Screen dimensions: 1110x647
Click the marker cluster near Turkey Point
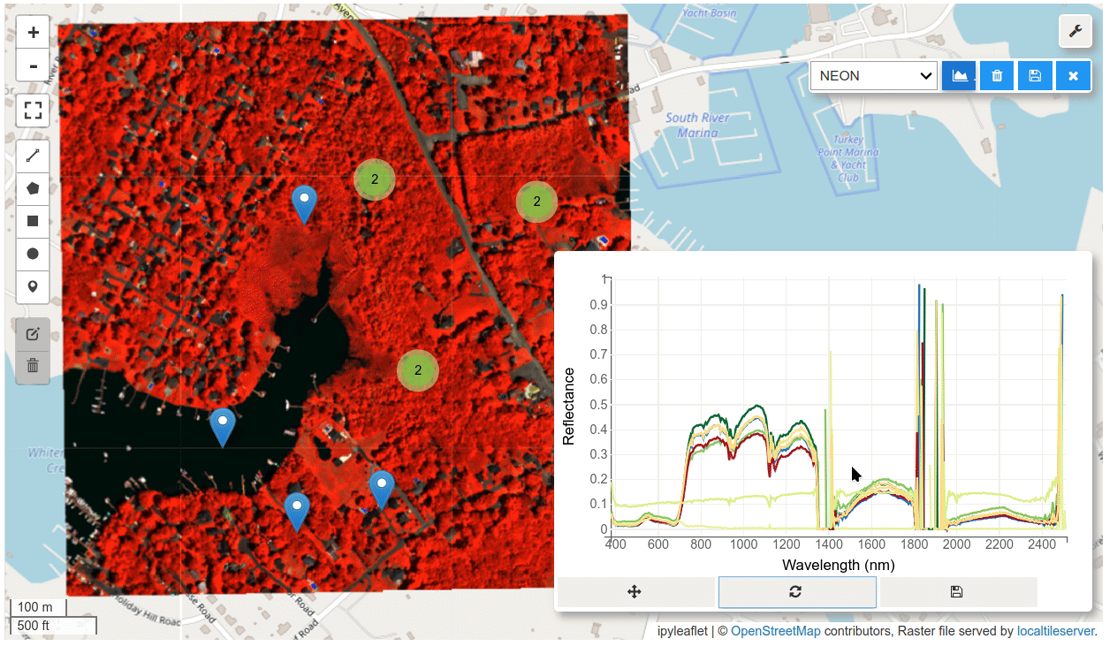[x=537, y=202]
